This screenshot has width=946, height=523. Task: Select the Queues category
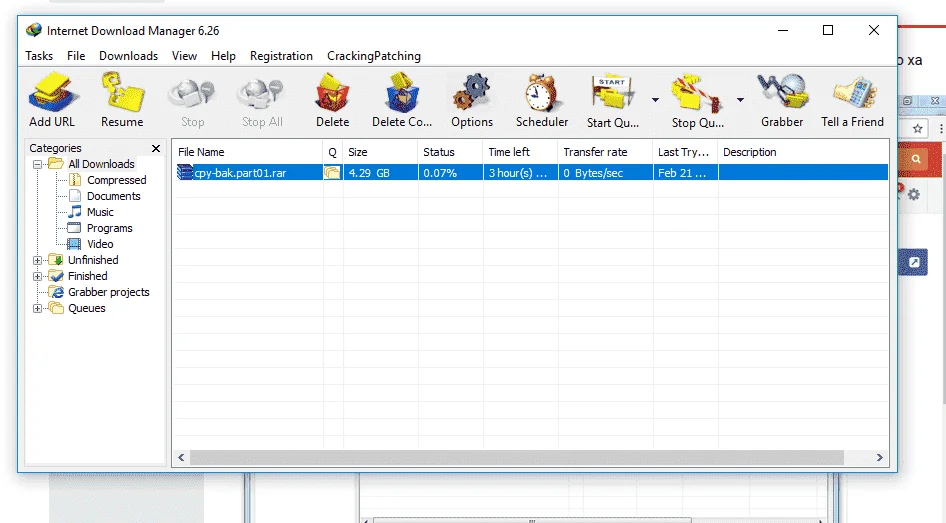click(x=86, y=308)
